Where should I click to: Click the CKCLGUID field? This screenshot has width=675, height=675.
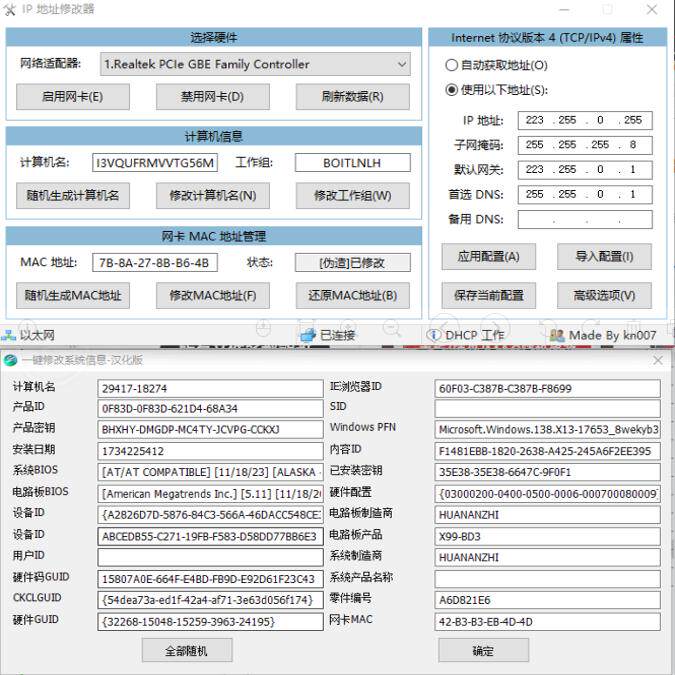(210, 600)
